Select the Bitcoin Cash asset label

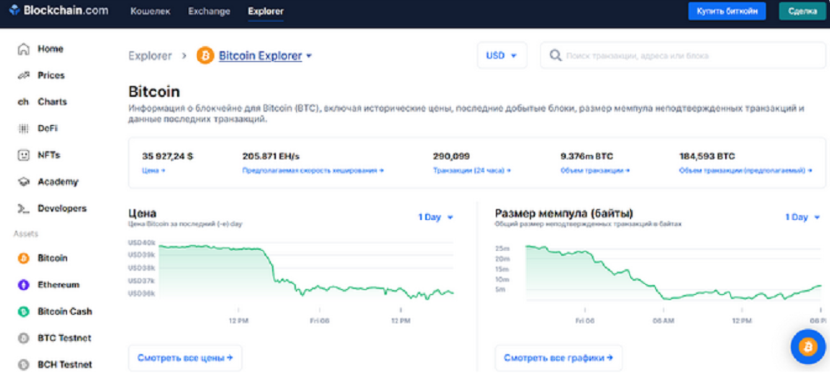(x=65, y=311)
